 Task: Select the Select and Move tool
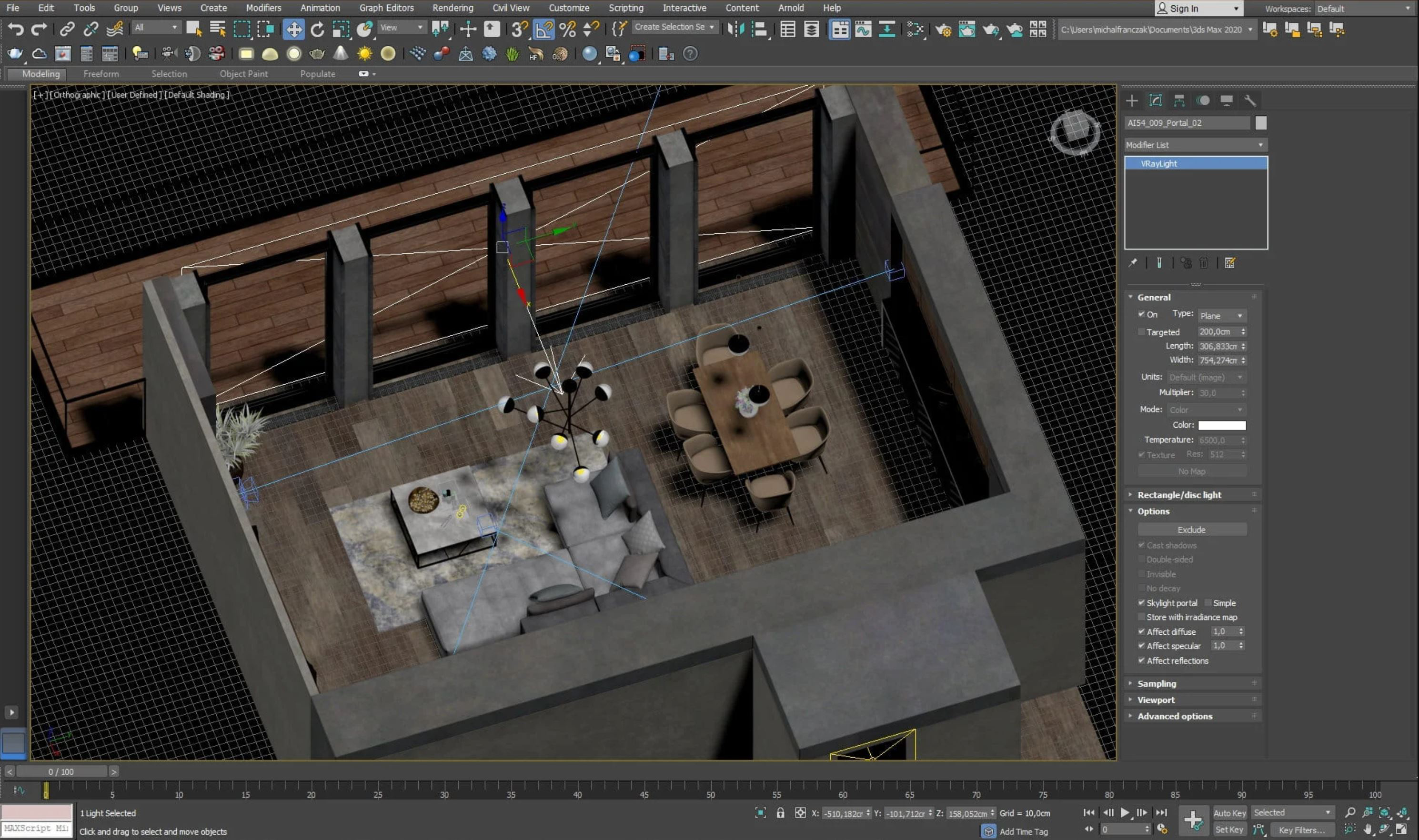click(x=293, y=29)
